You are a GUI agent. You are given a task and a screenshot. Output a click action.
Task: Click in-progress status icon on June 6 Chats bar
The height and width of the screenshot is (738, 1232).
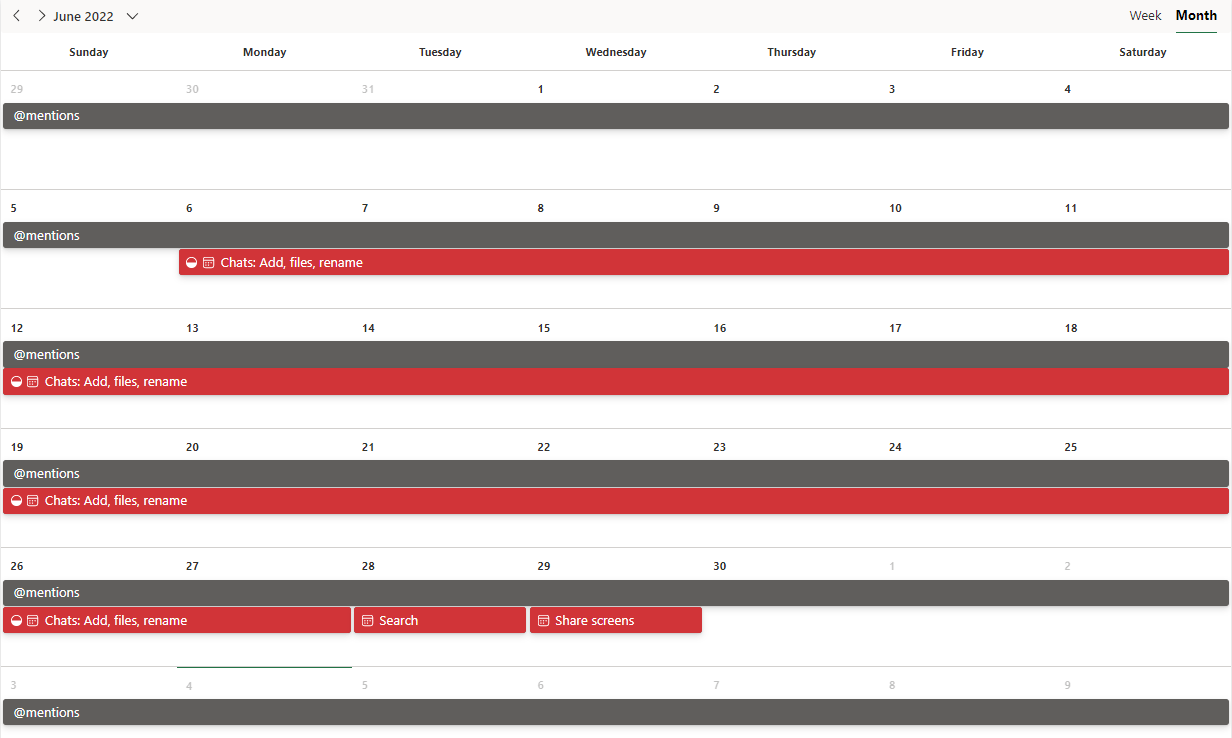192,263
